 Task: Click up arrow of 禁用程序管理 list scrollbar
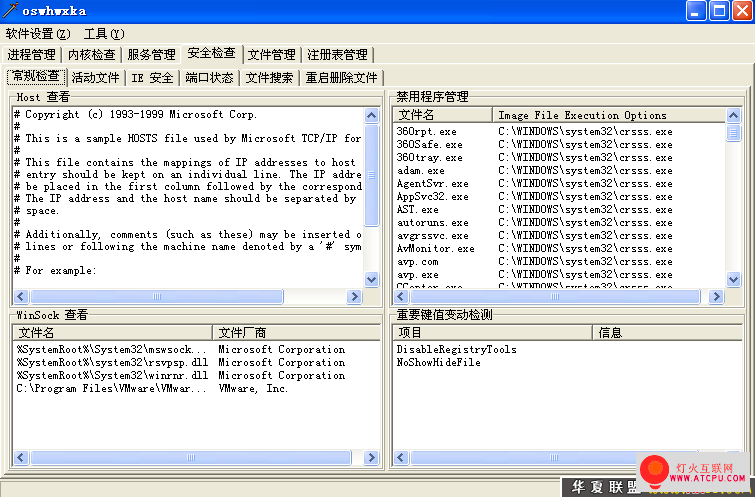point(733,115)
